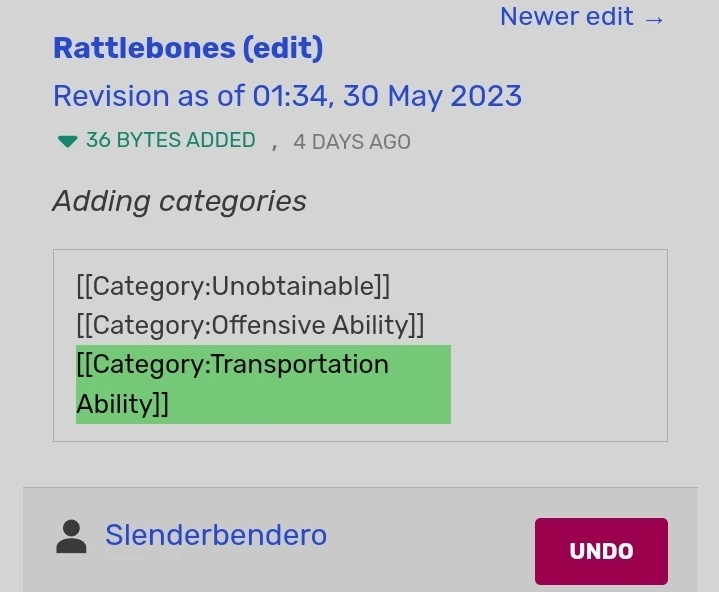This screenshot has height=592, width=719.
Task: Click the comma separator before 4 DAYS AGO
Action: pos(274,143)
